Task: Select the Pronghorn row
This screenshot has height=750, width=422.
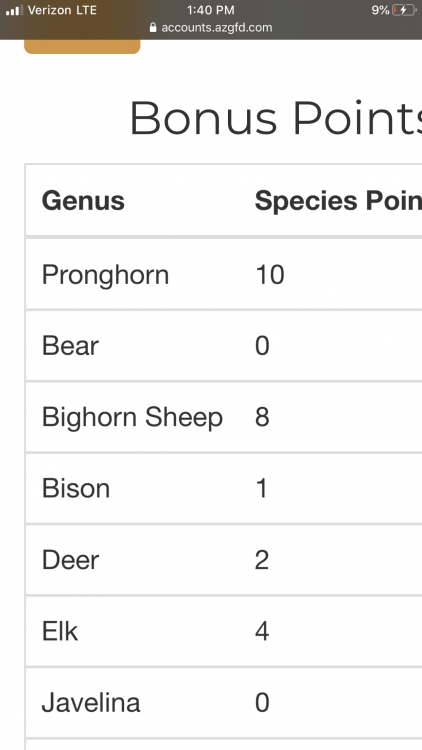Action: 224,275
